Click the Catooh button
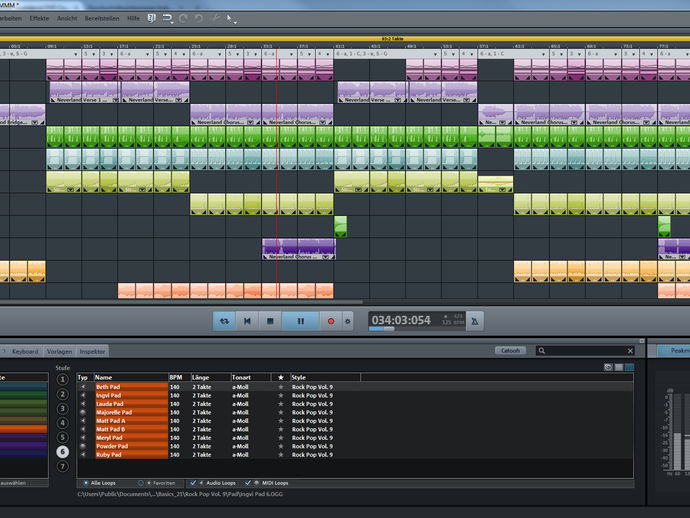This screenshot has height=518, width=690. click(511, 351)
